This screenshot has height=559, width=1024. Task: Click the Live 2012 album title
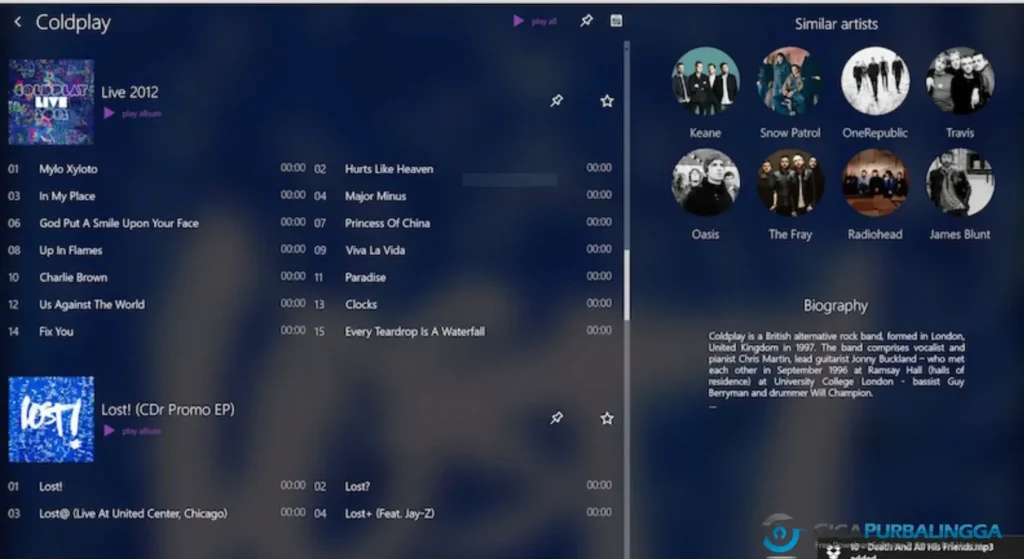click(130, 92)
